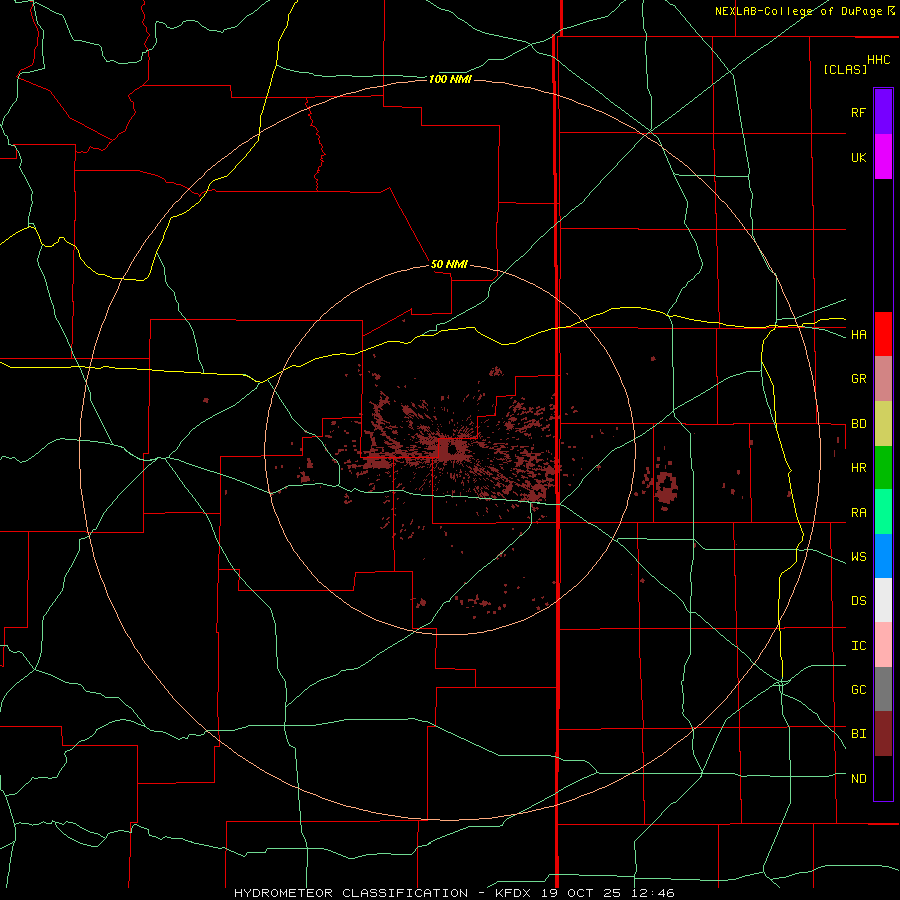
Task: Click the black ND legend swatch
Action: [x=883, y=778]
